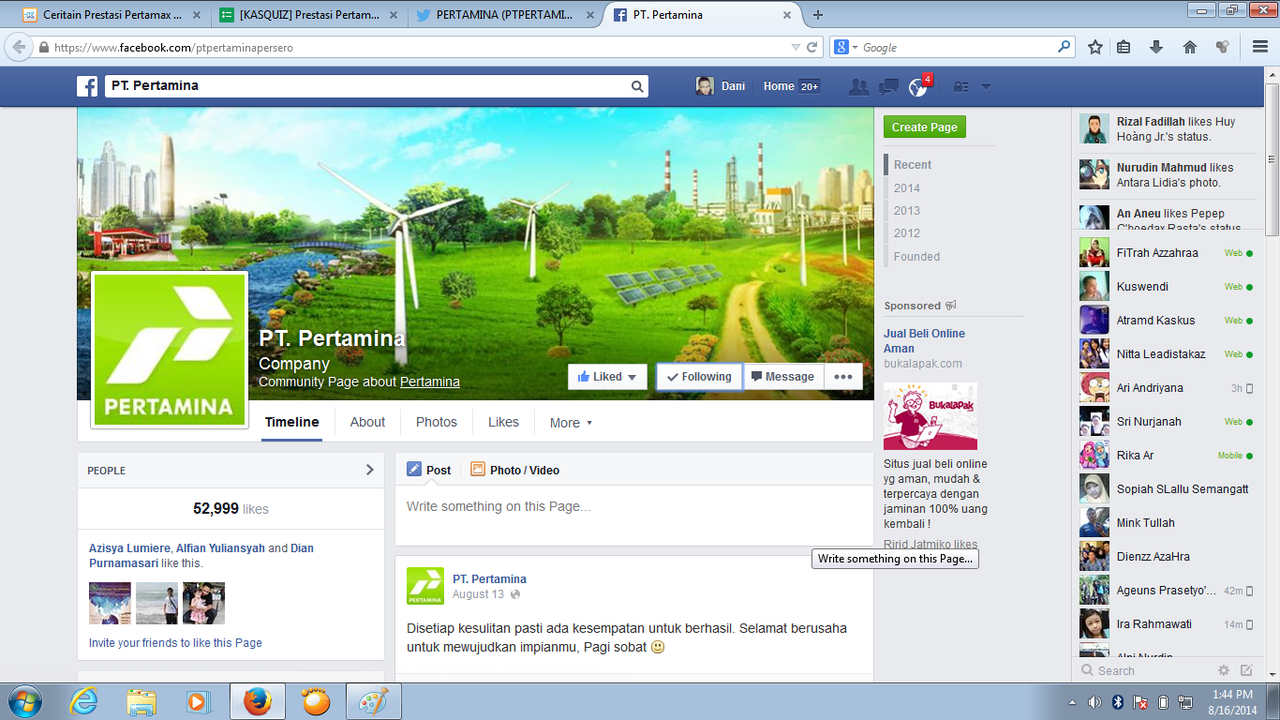Click the BukaLapak ad image
The image size is (1280, 720).
tap(931, 416)
